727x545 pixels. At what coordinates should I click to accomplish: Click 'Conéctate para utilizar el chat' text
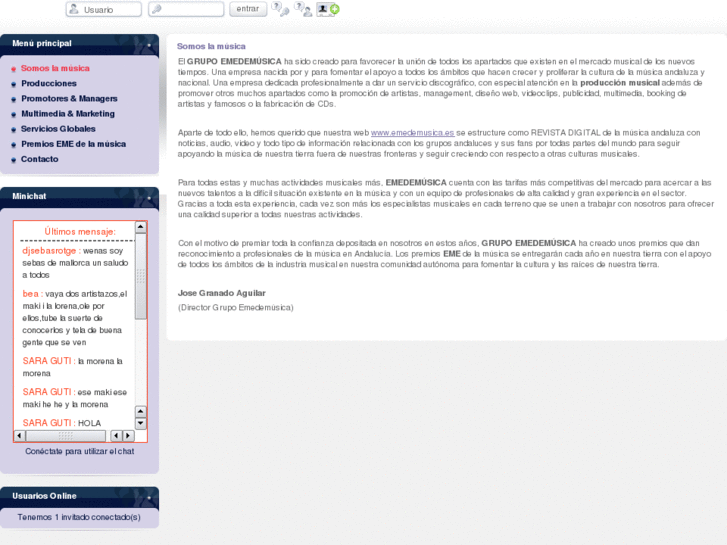point(80,451)
